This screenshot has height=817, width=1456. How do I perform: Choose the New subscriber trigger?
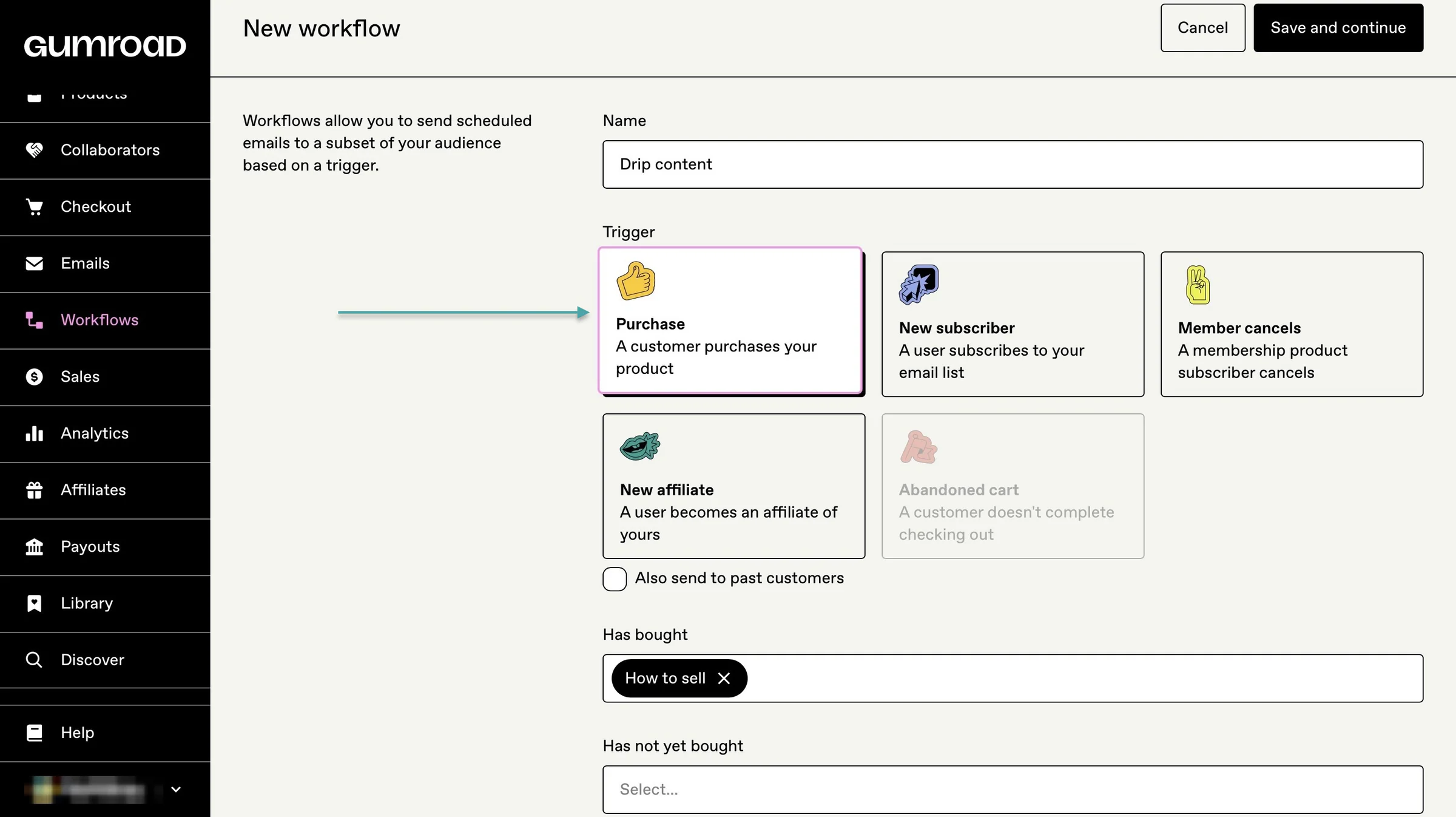click(x=1013, y=324)
